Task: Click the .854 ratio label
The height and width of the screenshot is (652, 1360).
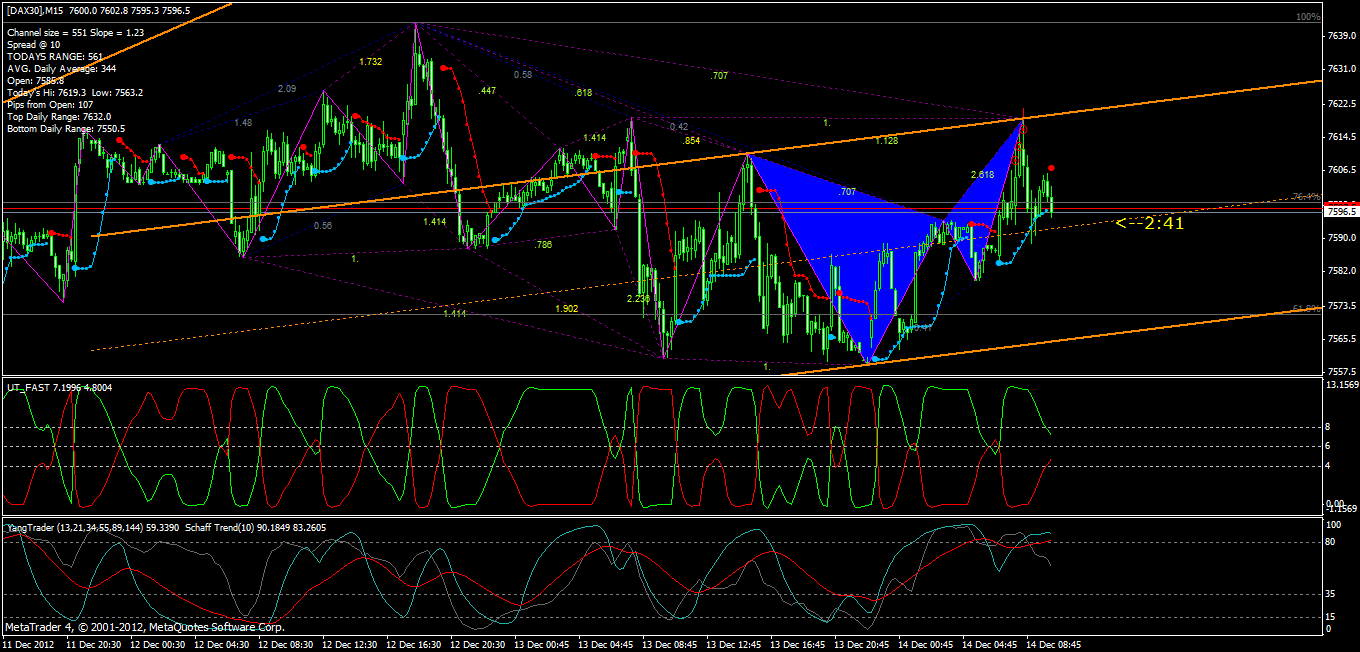Action: 691,141
